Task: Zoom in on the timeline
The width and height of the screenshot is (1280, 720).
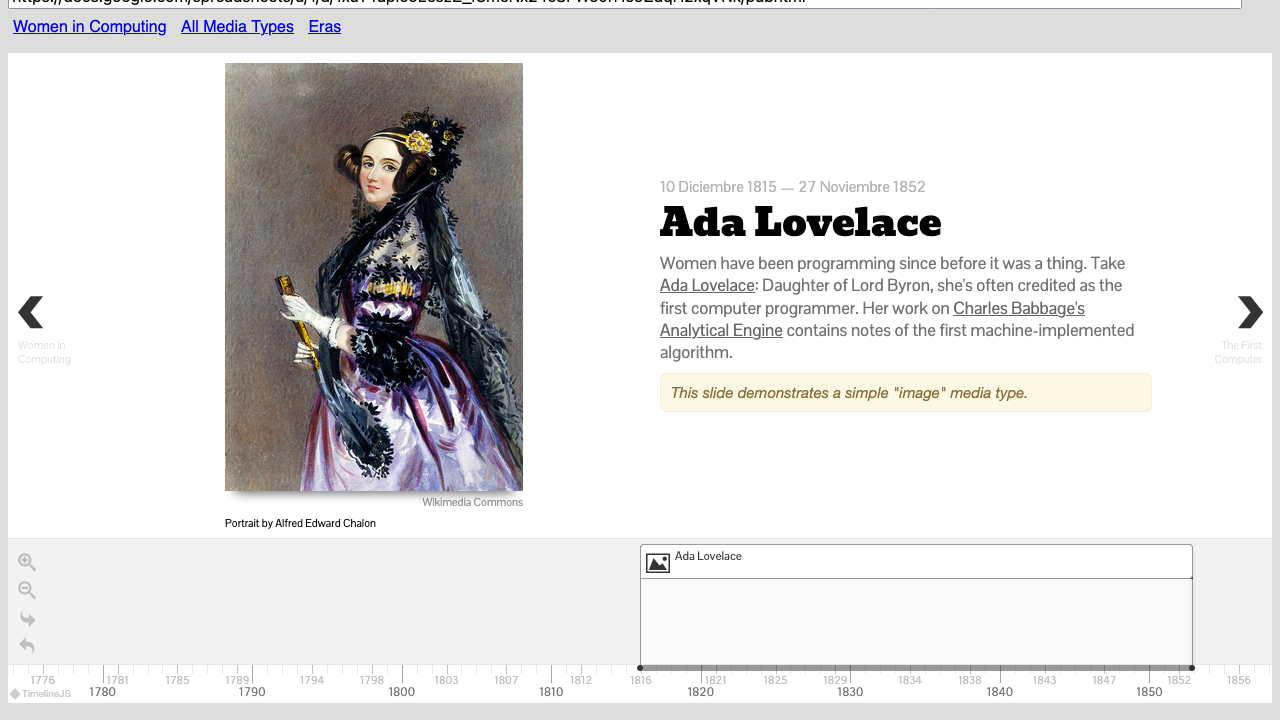Action: [27, 562]
